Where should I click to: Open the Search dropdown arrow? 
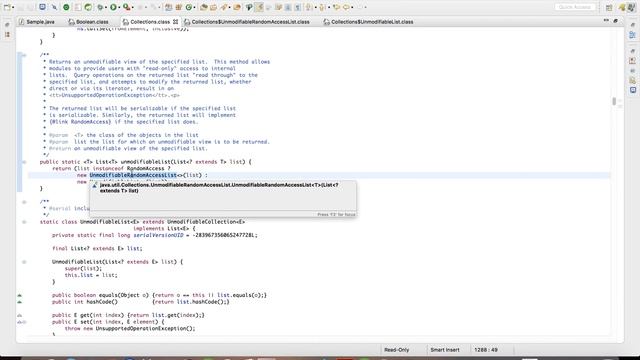(x=229, y=7)
